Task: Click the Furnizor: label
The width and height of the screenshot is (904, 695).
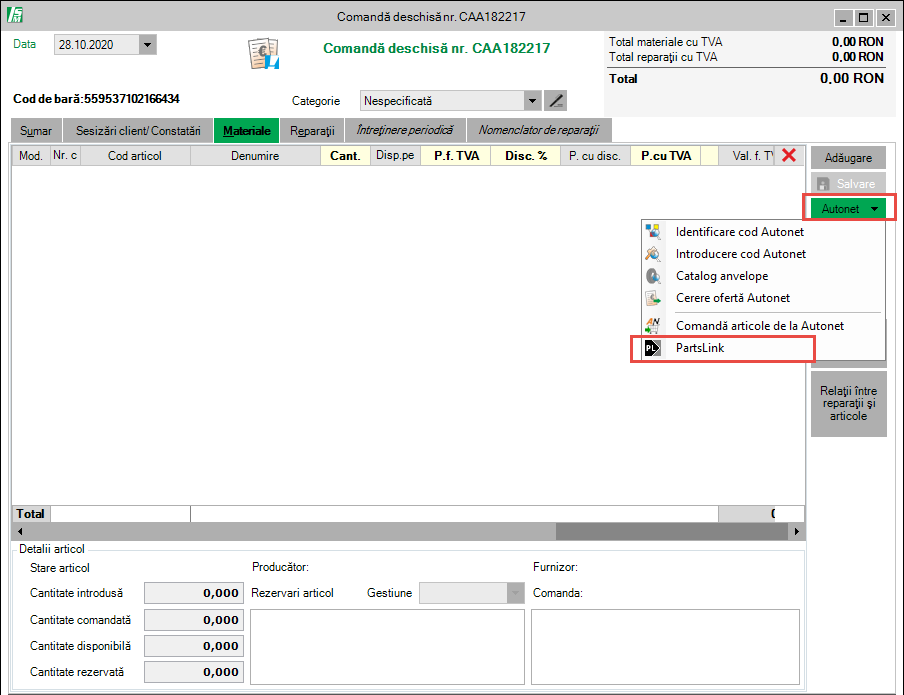Action: 555,567
